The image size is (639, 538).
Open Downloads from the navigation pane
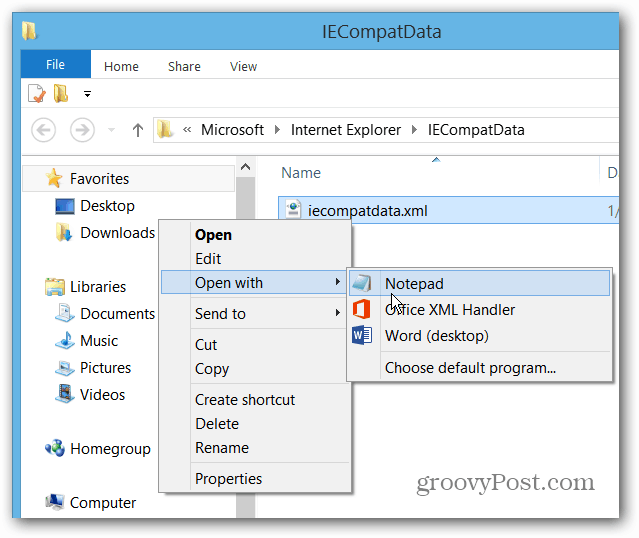117,233
